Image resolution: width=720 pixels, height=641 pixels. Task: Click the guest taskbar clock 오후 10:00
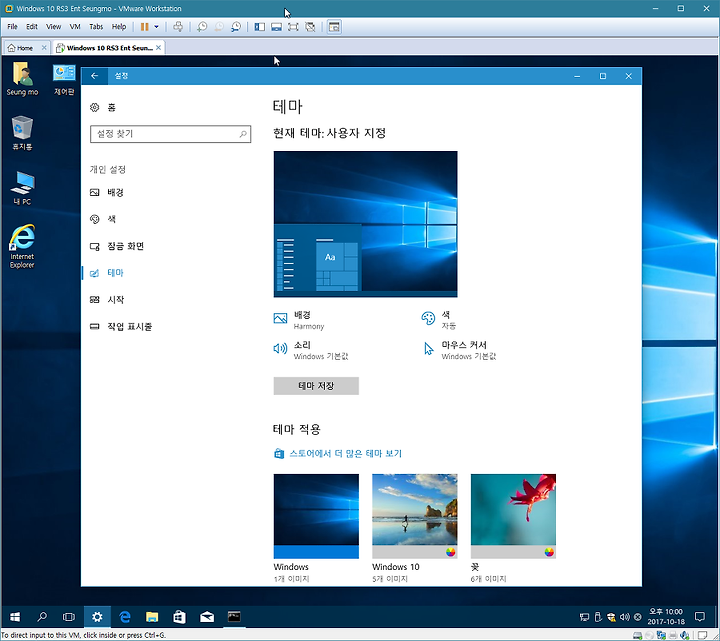666,617
